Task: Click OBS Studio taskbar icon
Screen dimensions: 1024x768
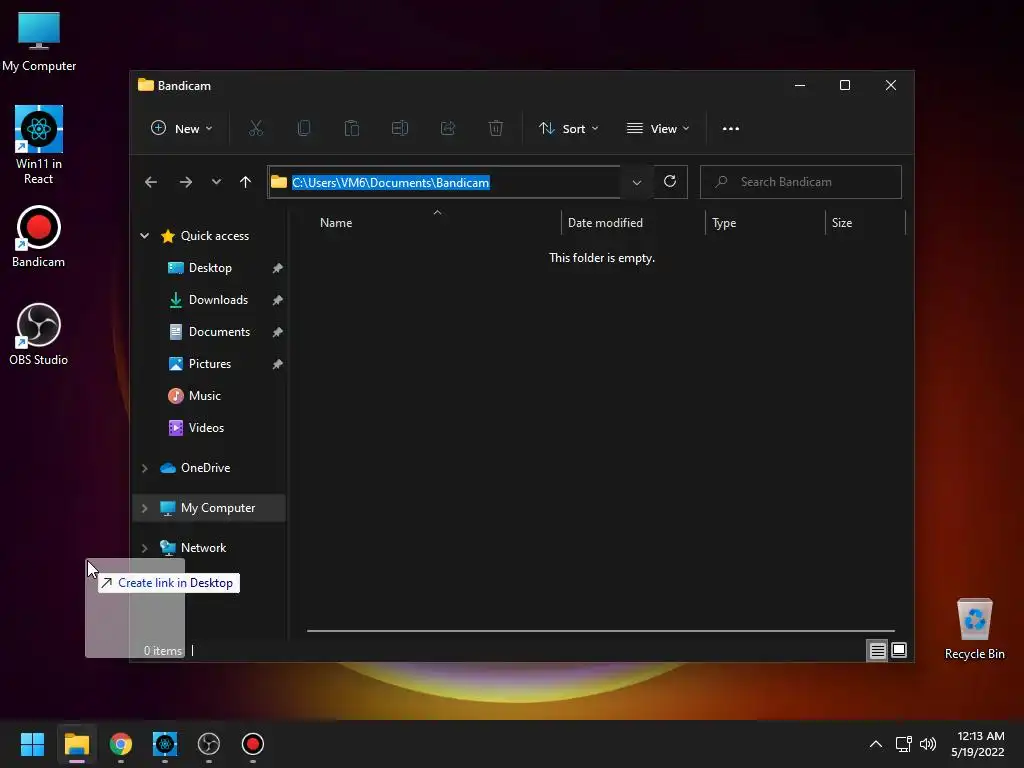Action: point(209,744)
